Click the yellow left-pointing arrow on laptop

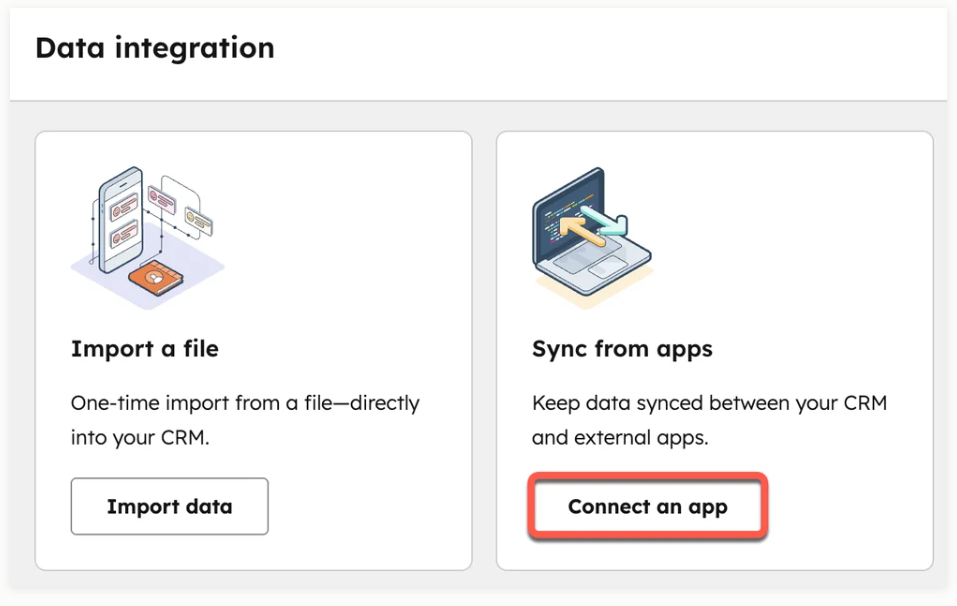(581, 231)
